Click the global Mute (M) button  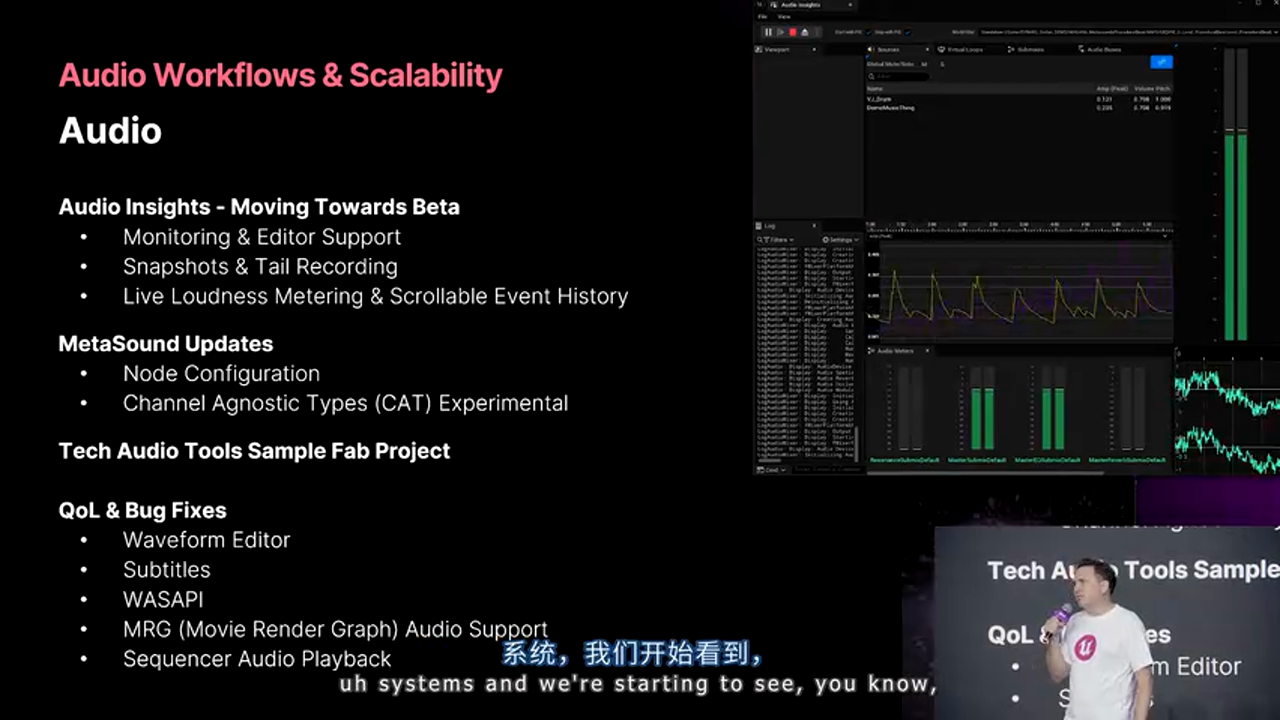(x=924, y=64)
